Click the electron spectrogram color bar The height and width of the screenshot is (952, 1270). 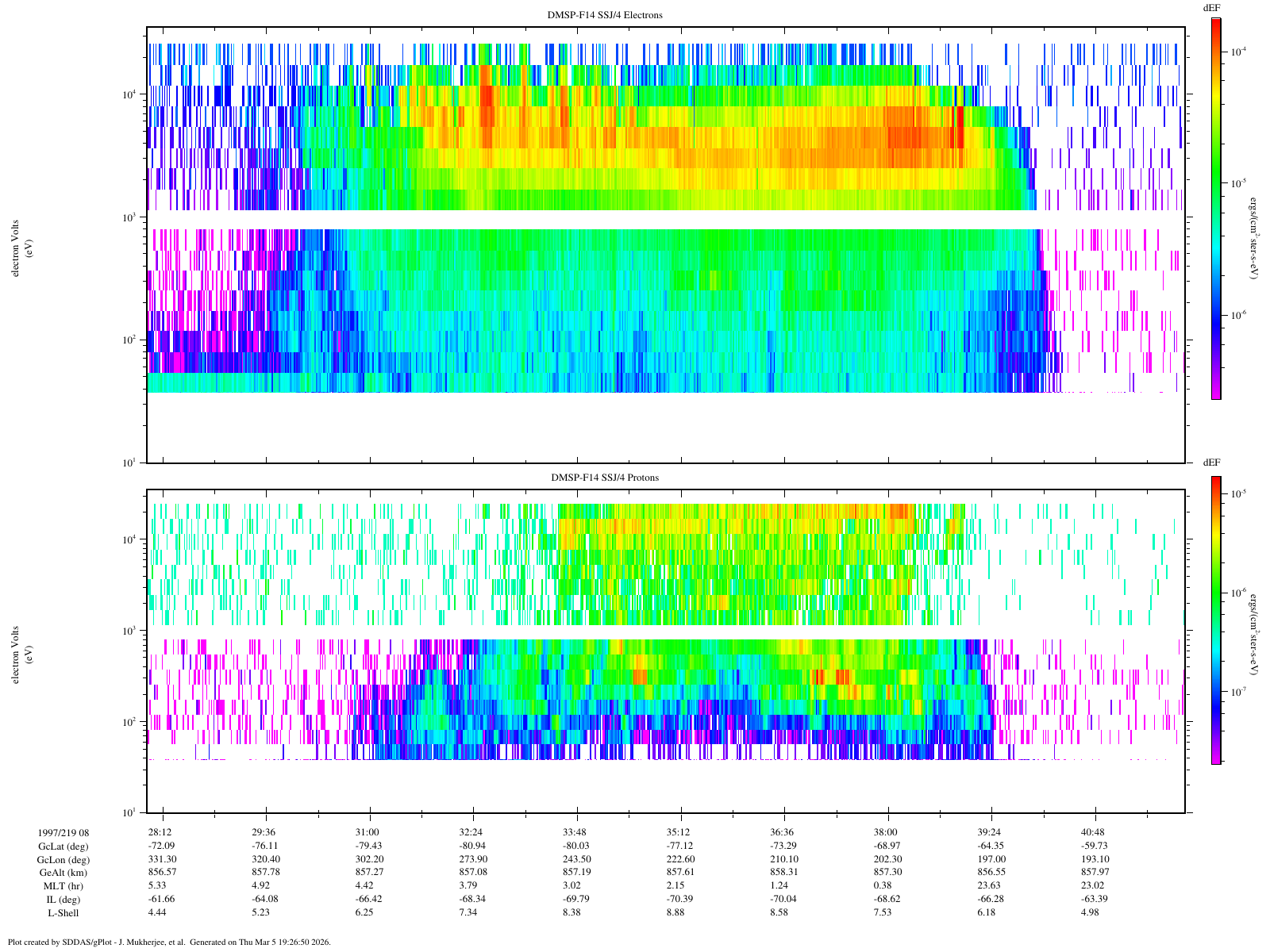1215,208
